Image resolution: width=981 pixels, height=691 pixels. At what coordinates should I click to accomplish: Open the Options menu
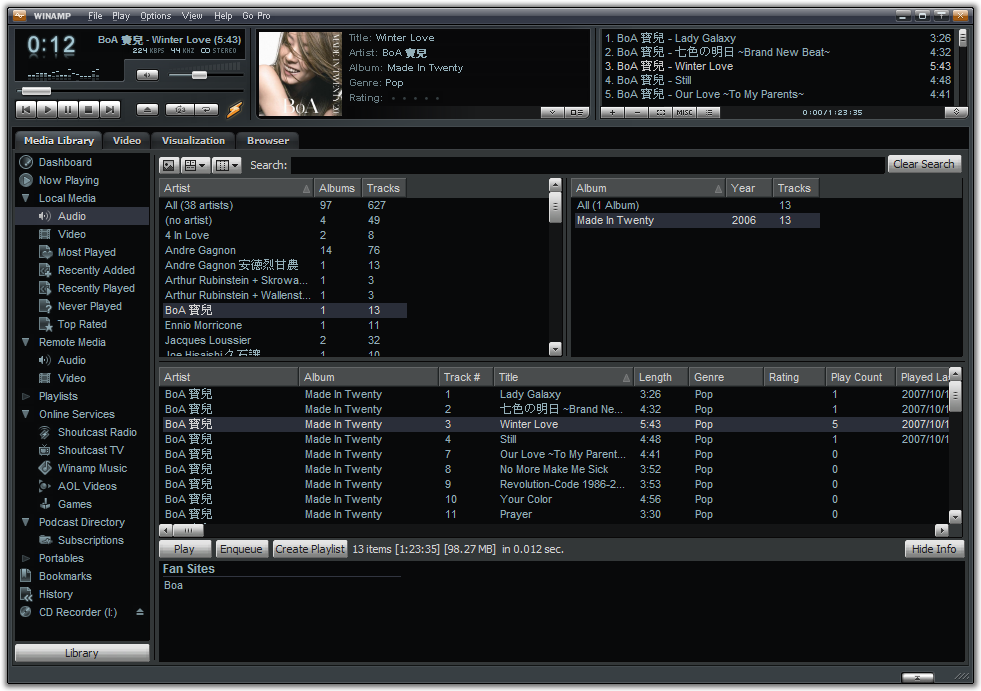[155, 16]
